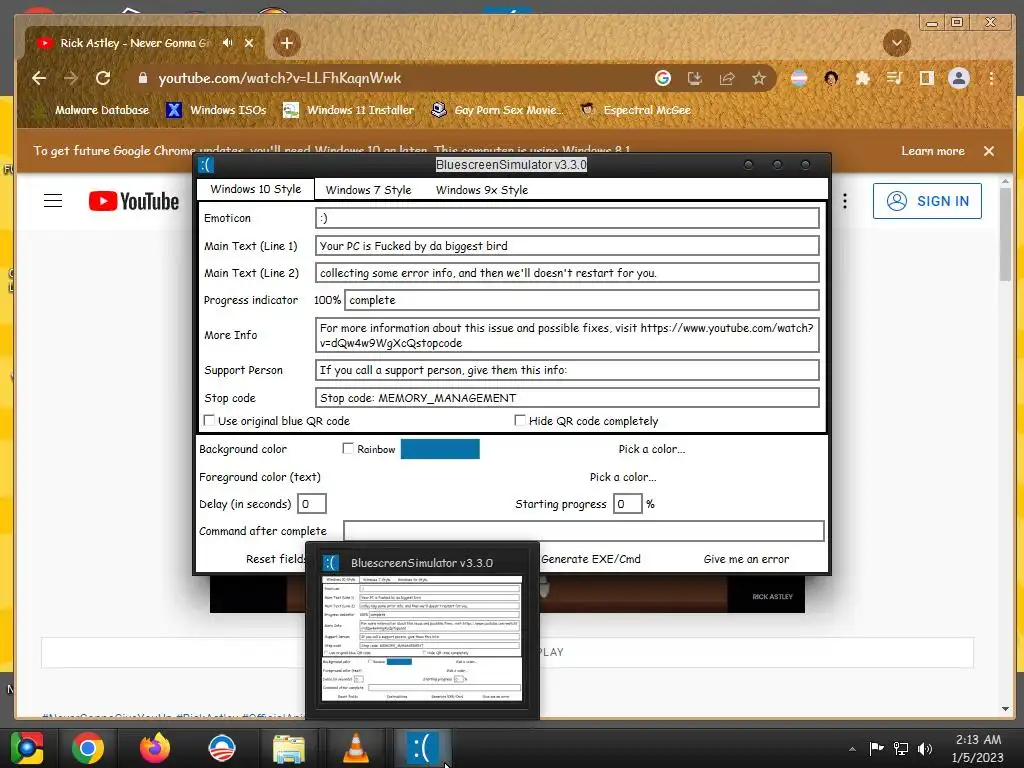Open YouTube hamburger menu

pyautogui.click(x=53, y=200)
